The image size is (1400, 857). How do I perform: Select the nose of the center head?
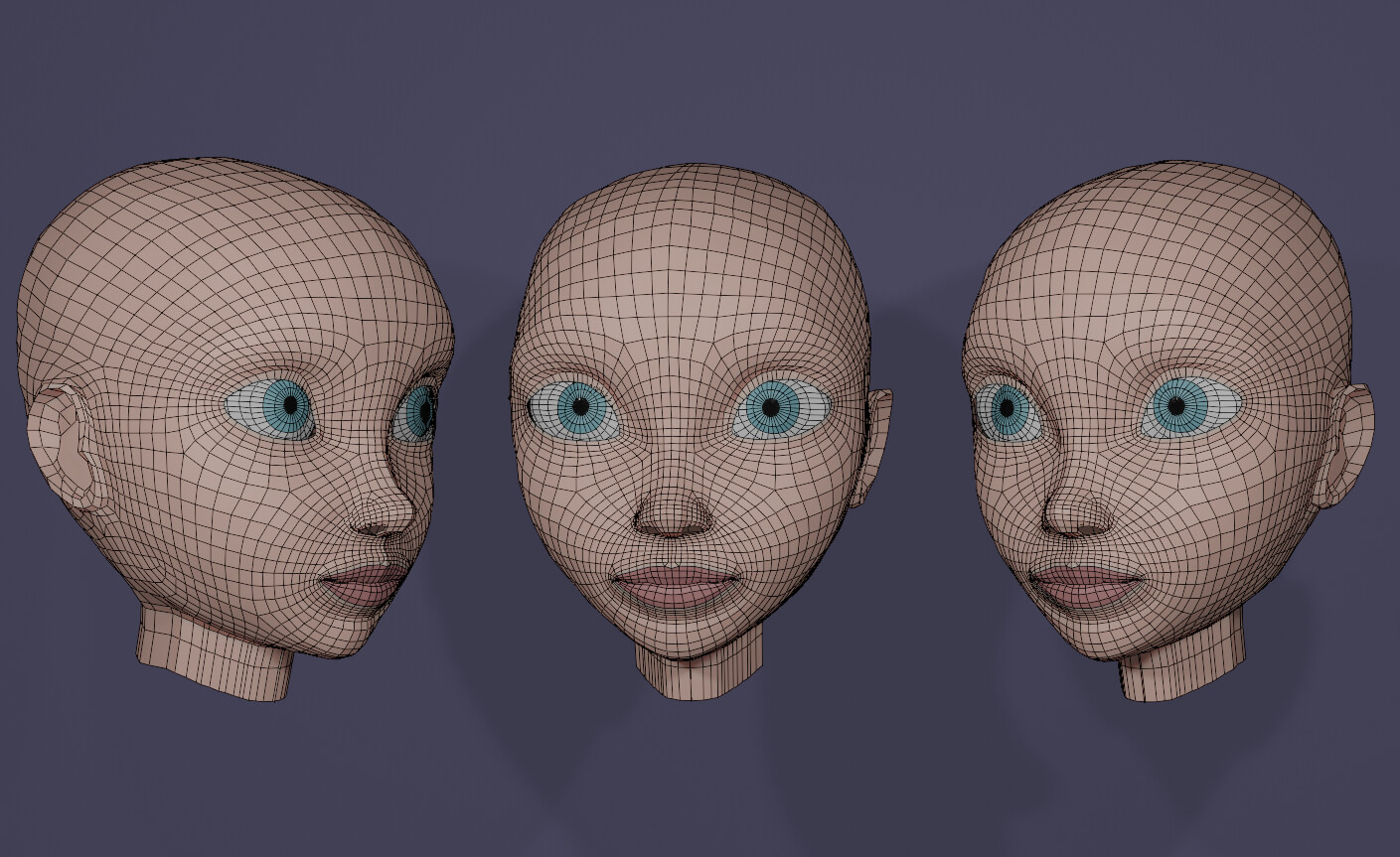pos(676,516)
